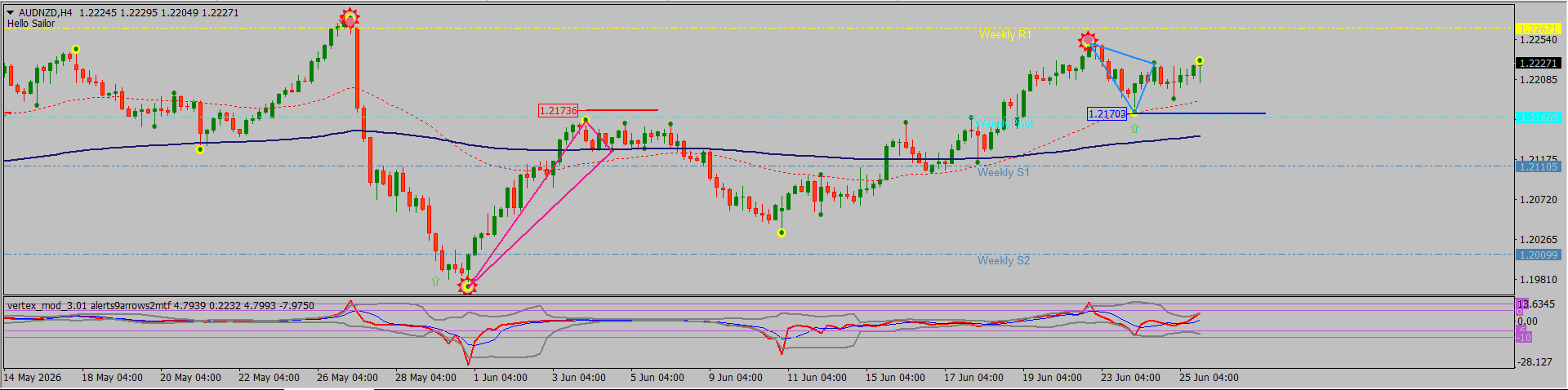Click the yellow dot at the 21 May low
The width and height of the screenshot is (1568, 390).
200,149
